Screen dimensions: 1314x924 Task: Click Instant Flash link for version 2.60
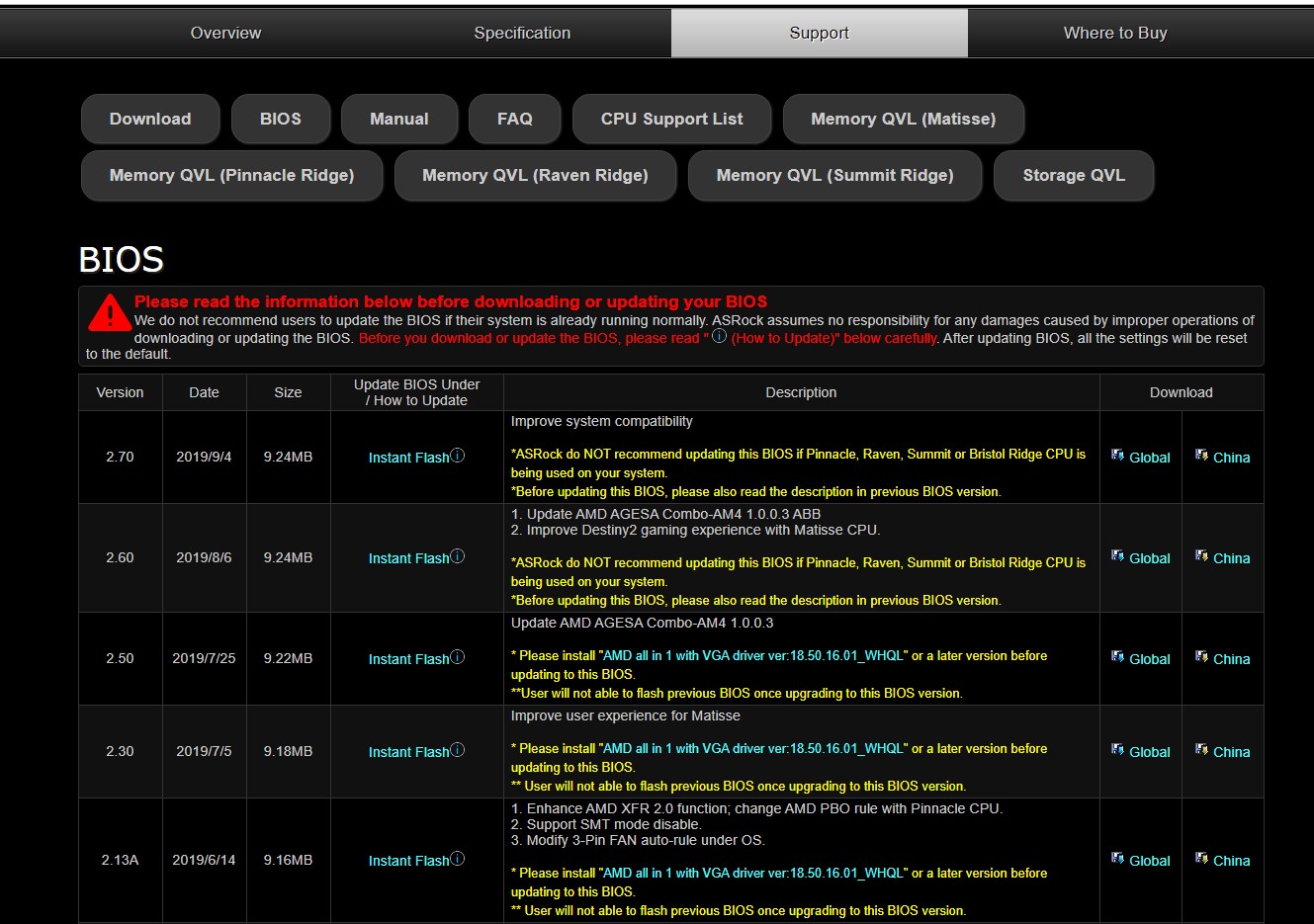pyautogui.click(x=408, y=558)
